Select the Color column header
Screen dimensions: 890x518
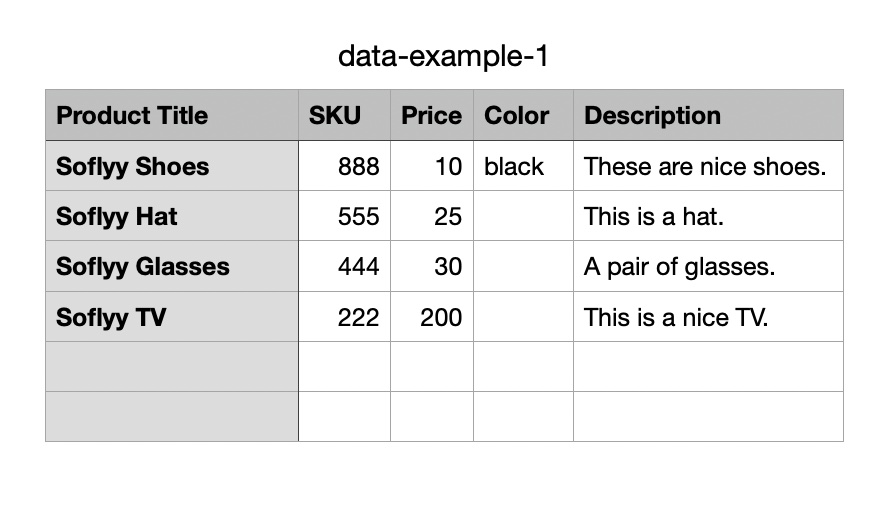click(x=523, y=115)
